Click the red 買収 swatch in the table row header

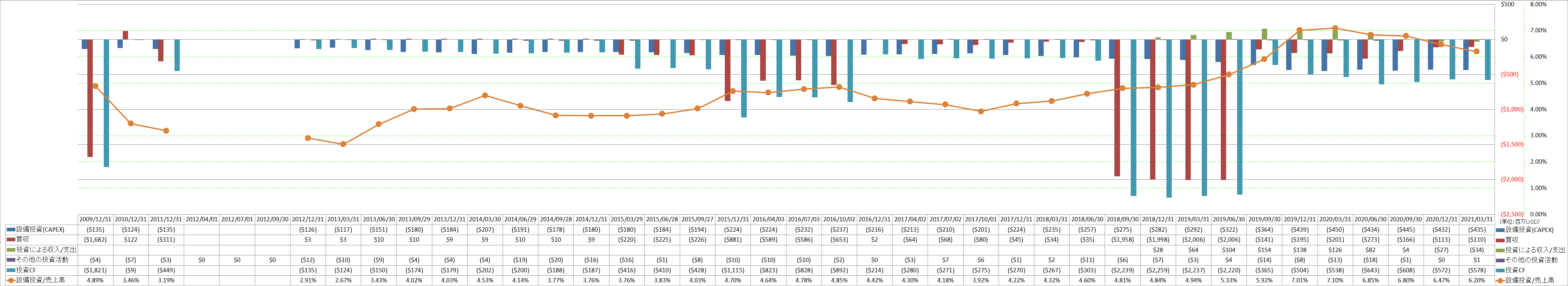[x=10, y=240]
